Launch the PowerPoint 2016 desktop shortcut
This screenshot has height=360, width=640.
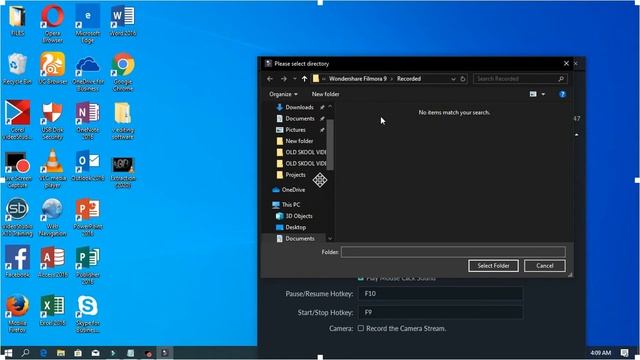87,217
